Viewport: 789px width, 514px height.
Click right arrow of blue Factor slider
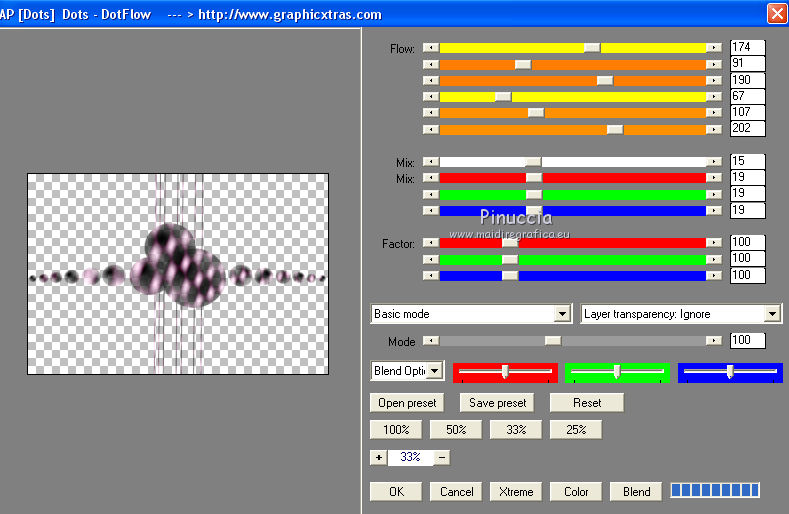click(x=713, y=275)
